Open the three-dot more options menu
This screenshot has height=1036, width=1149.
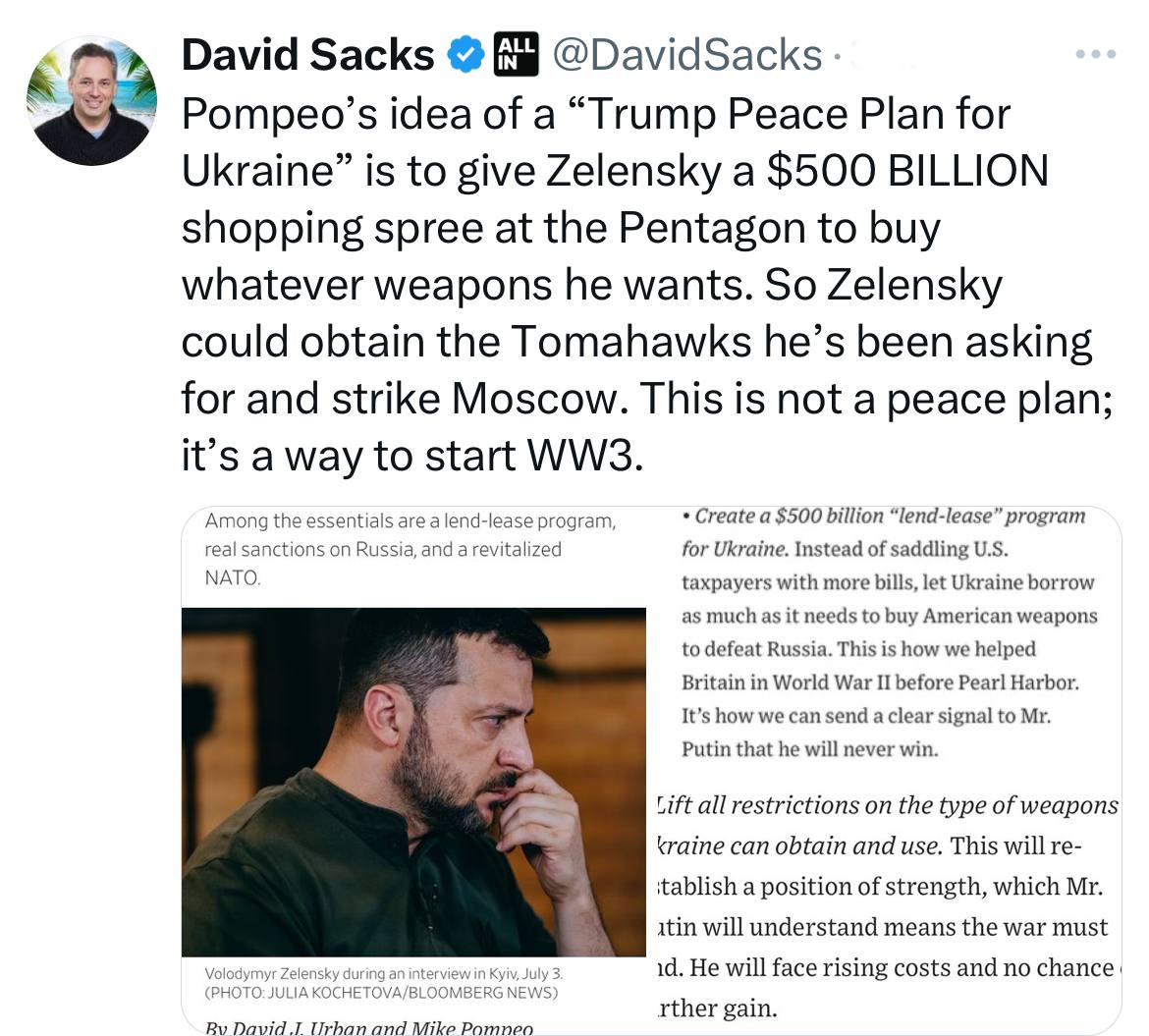pos(1095,55)
